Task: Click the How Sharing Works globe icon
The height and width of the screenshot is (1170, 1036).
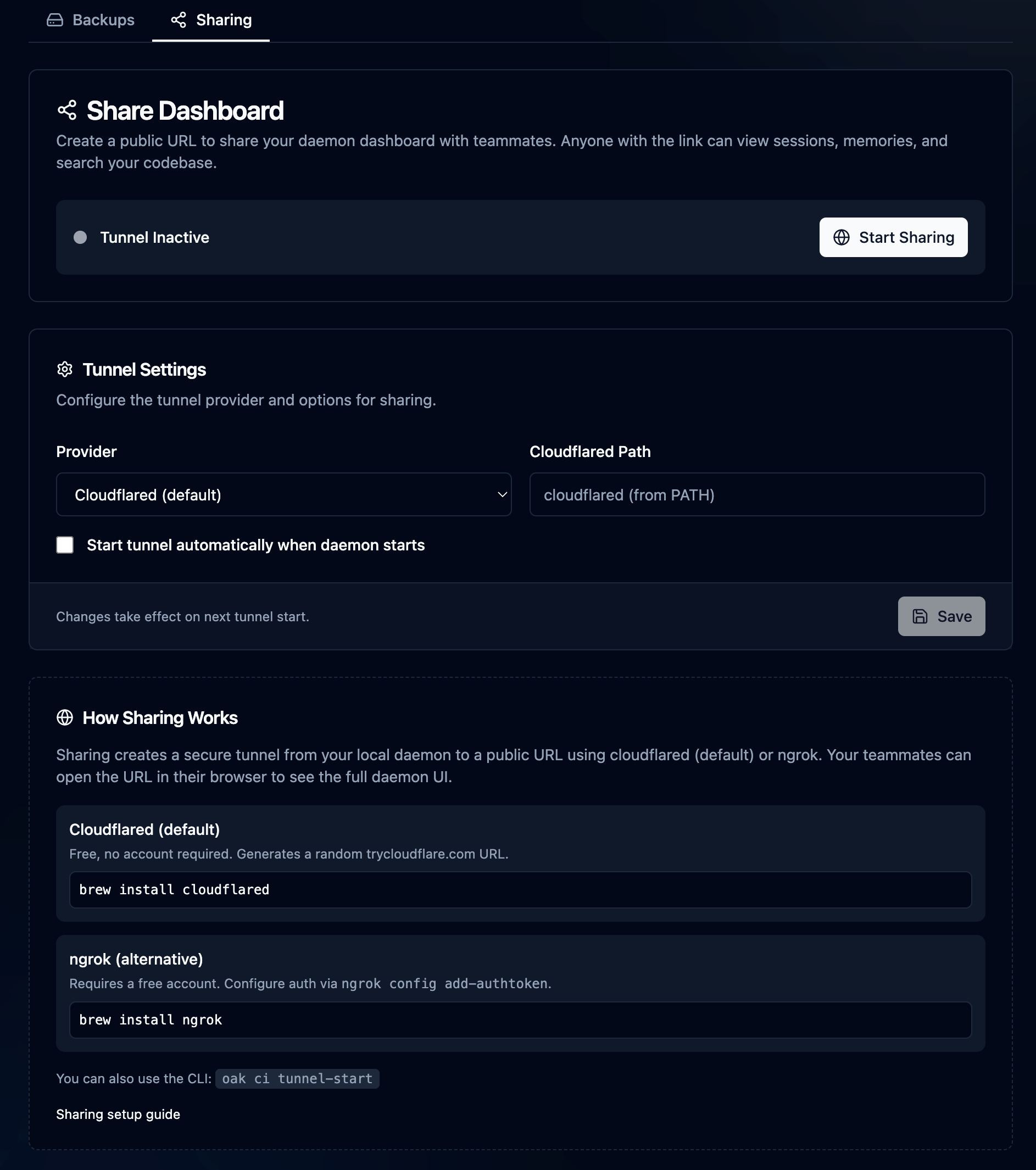Action: (65, 718)
